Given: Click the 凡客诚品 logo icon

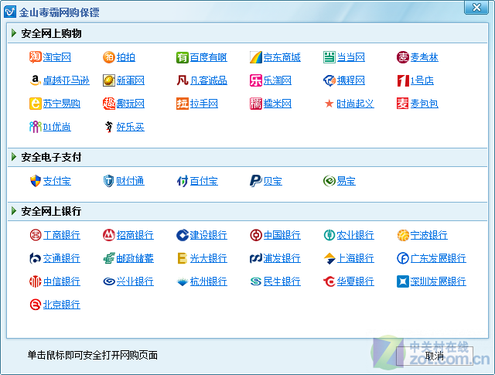Looking at the screenshot, I should 182,80.
